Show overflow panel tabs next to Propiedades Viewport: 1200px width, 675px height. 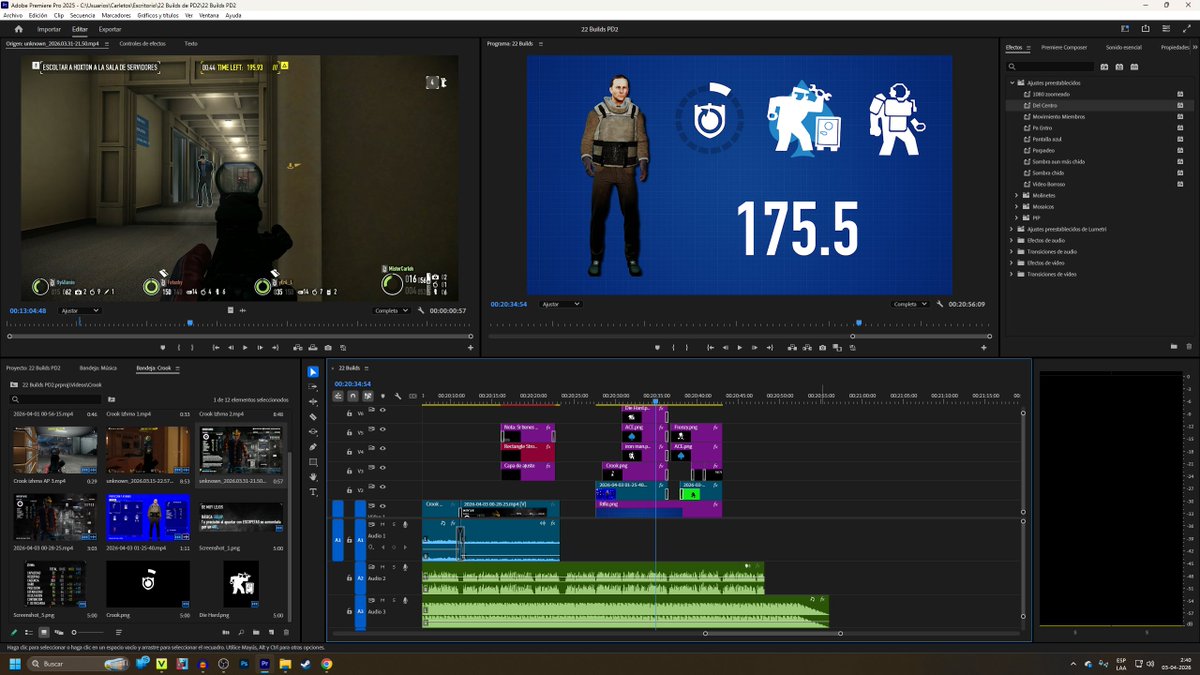click(x=1195, y=47)
